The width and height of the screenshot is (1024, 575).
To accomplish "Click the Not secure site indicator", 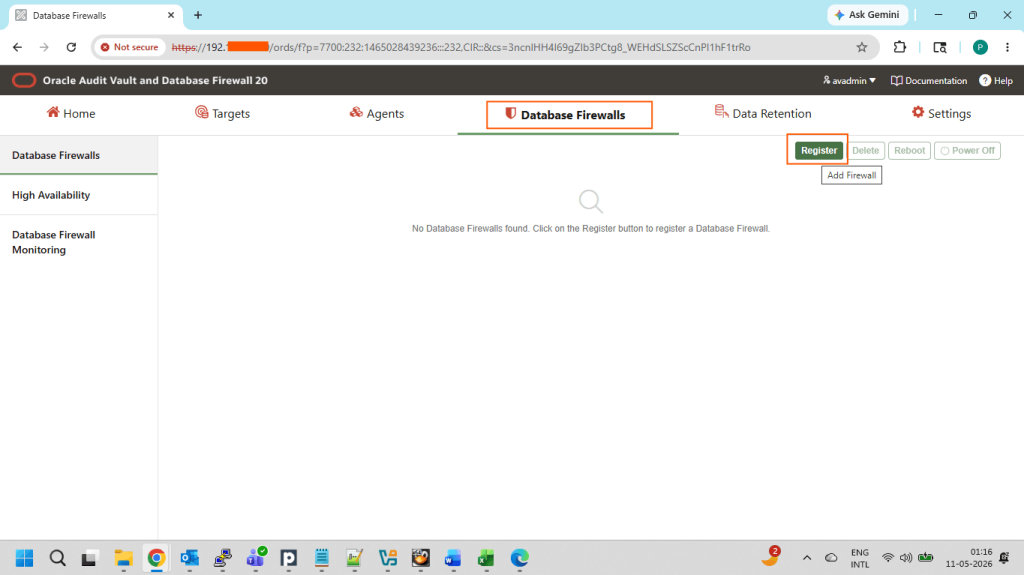I will (x=129, y=47).
